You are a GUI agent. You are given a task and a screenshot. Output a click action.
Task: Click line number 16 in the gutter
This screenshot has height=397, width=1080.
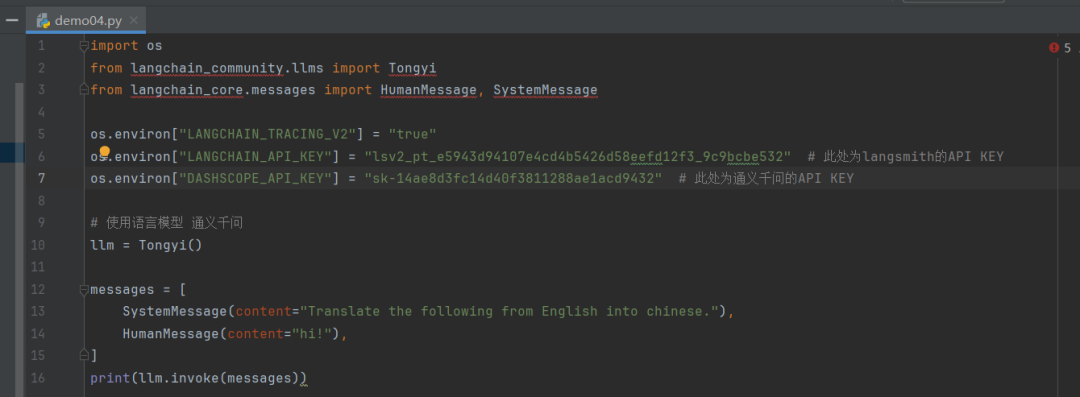[38, 378]
